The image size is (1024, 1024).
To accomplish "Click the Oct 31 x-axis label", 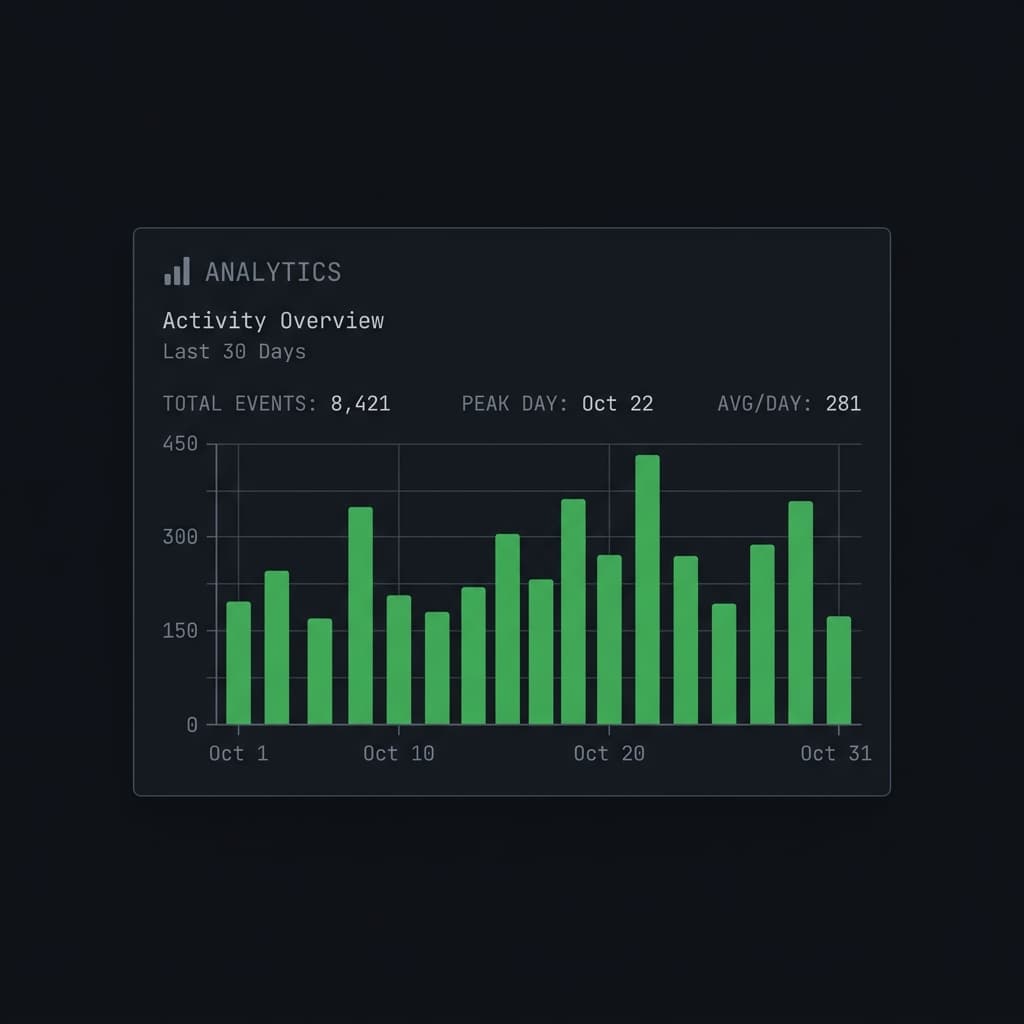I will click(x=836, y=754).
